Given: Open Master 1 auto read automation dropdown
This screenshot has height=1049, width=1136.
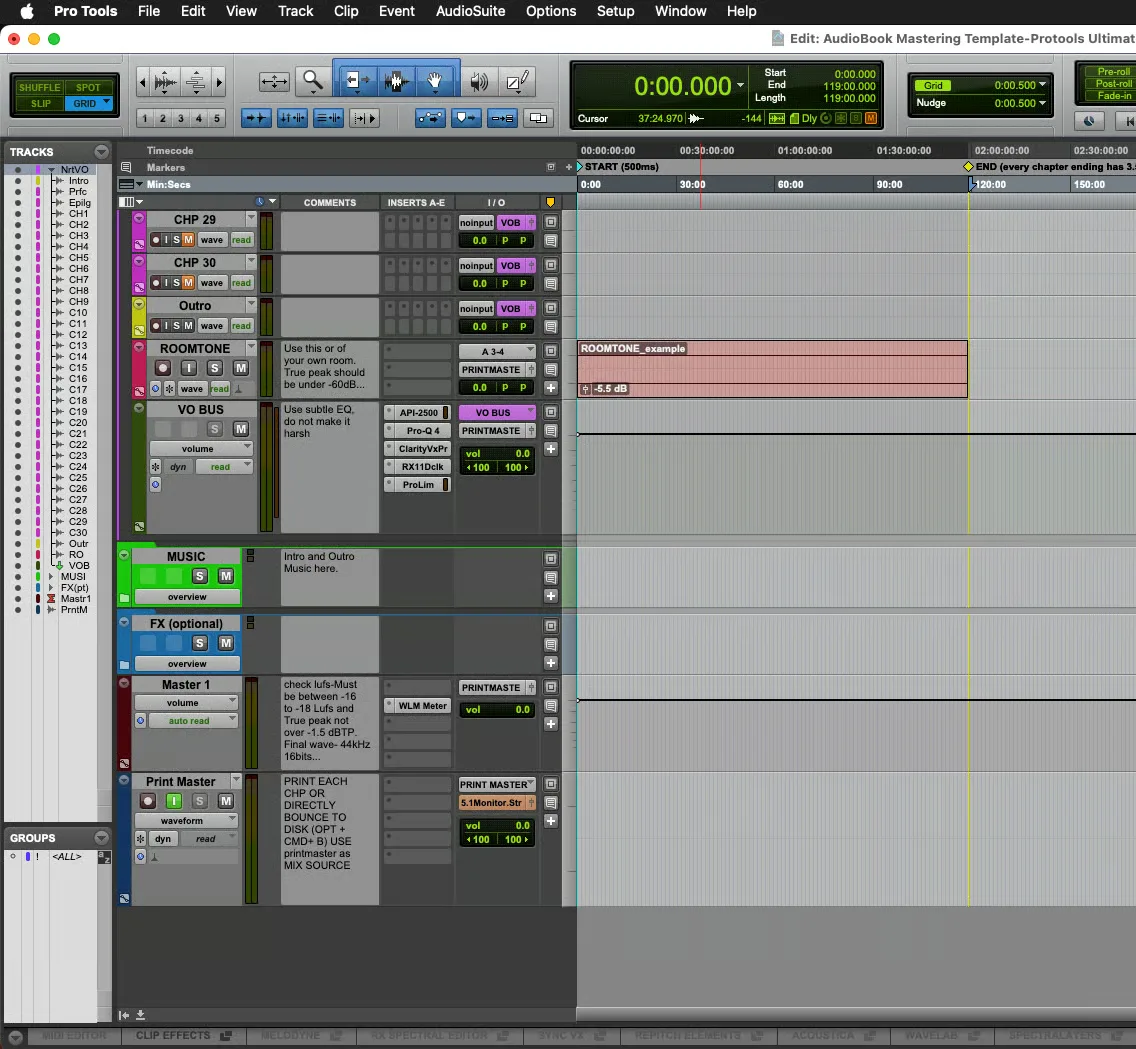Looking at the screenshot, I should coord(193,720).
